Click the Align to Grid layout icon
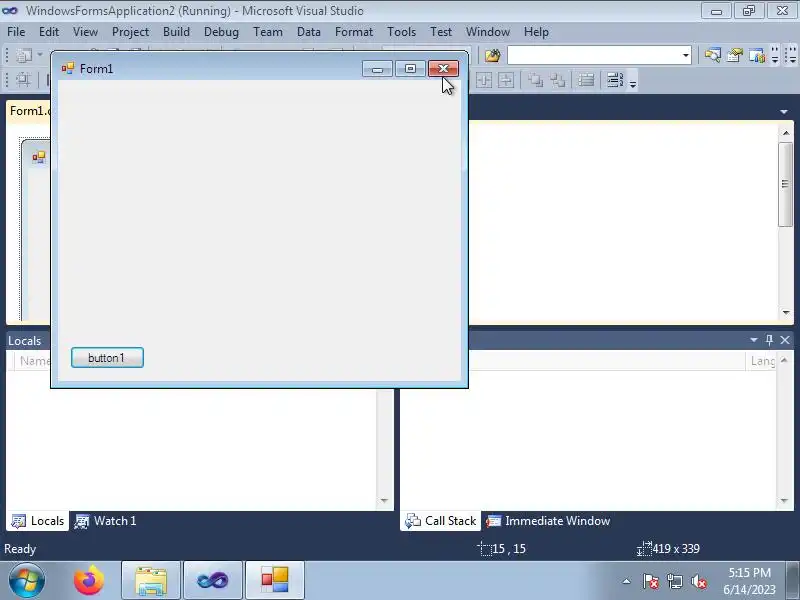The height and width of the screenshot is (600, 800). point(23,80)
